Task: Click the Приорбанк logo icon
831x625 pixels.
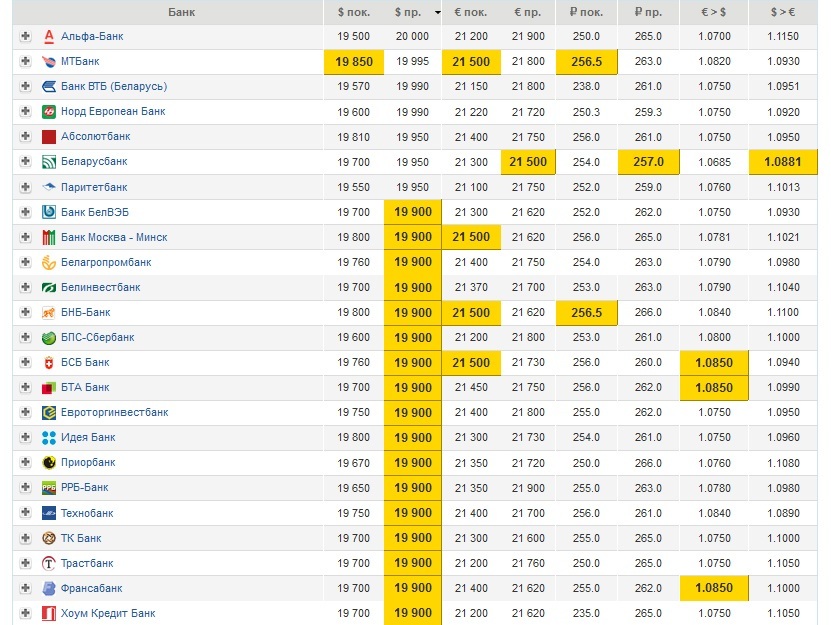Action: tap(49, 463)
